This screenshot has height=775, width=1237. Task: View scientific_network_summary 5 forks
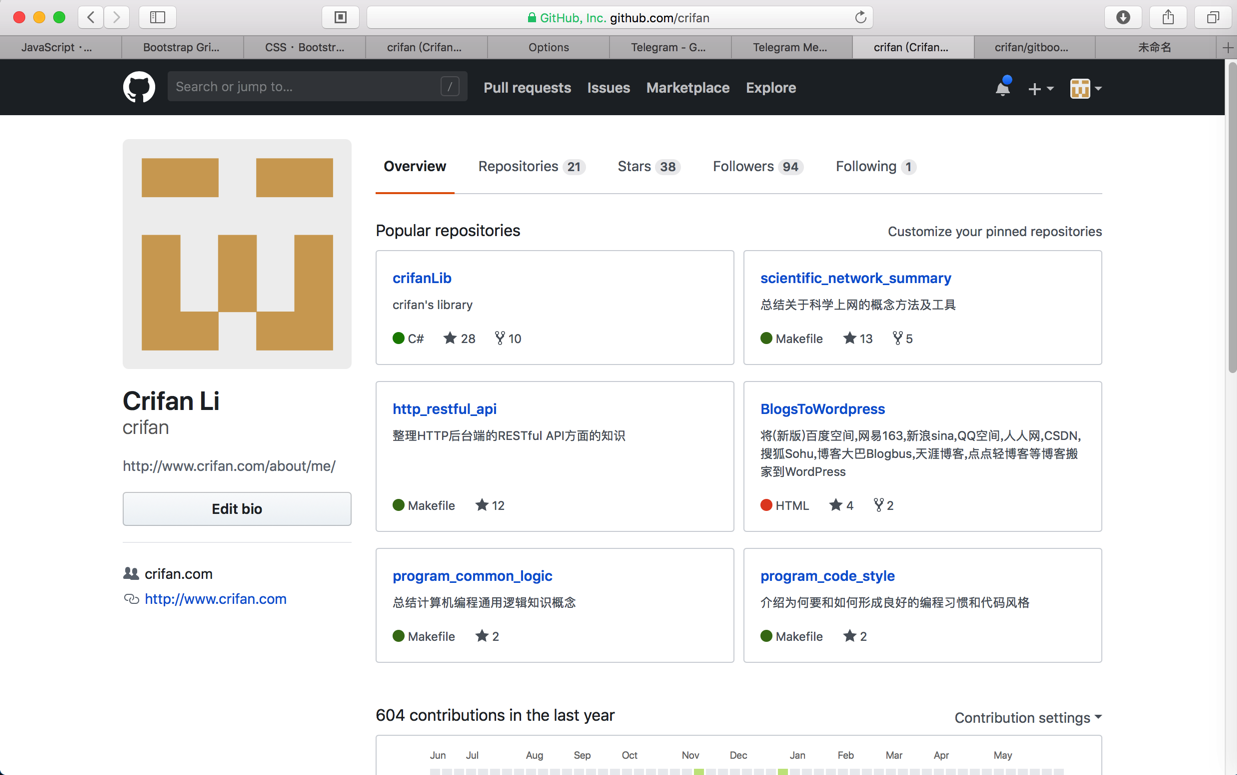pos(902,339)
